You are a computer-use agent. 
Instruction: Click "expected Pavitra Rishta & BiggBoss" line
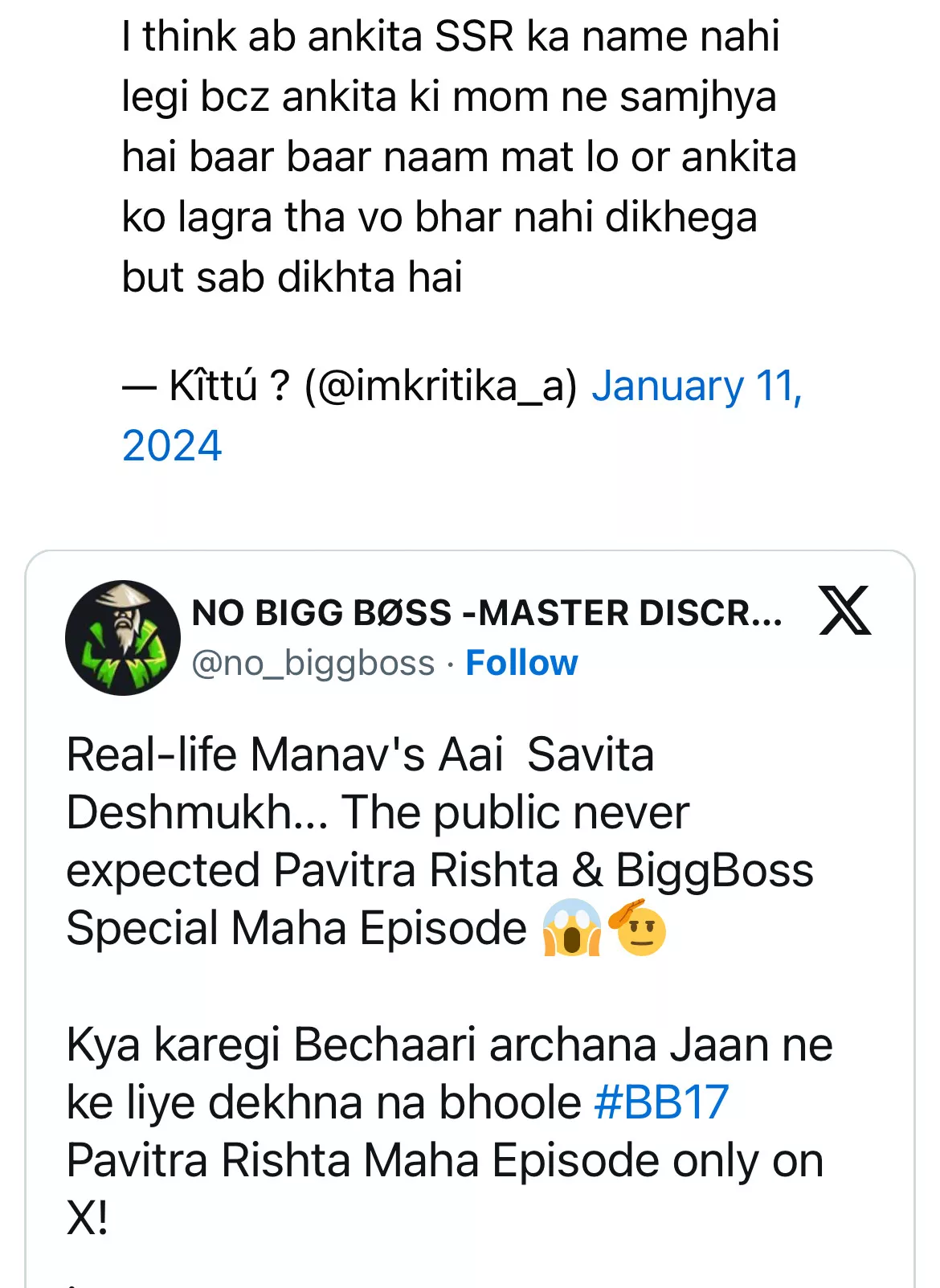(x=439, y=871)
